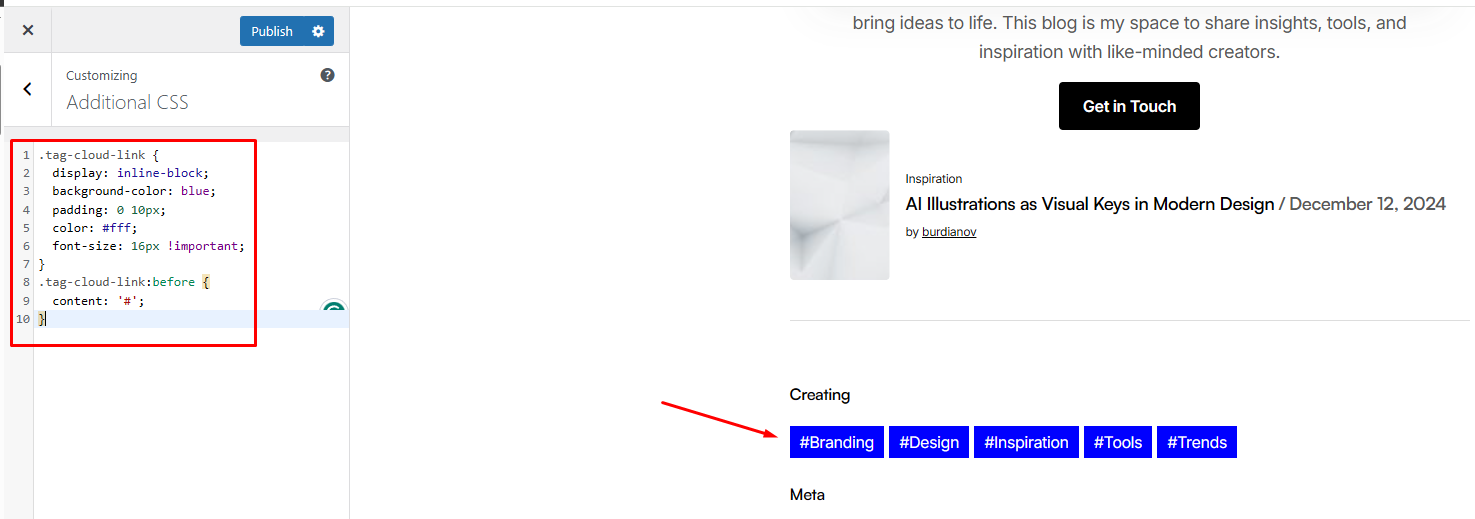Go back using the left chevron arrow
This screenshot has height=519, width=1475.
tap(27, 89)
